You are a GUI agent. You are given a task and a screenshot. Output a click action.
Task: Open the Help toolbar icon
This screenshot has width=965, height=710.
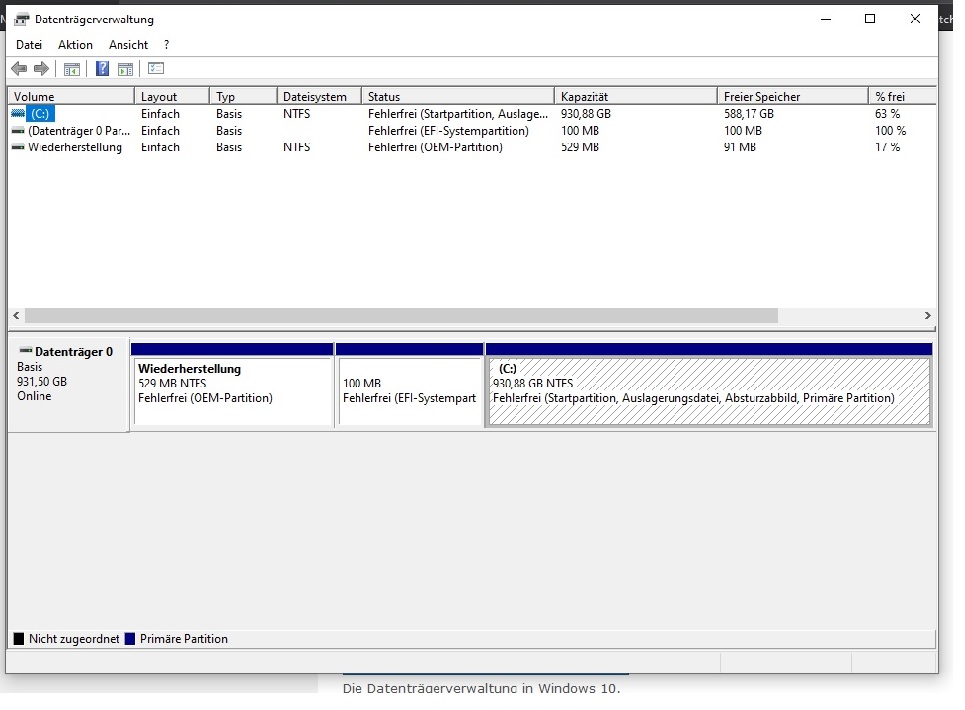(x=102, y=69)
